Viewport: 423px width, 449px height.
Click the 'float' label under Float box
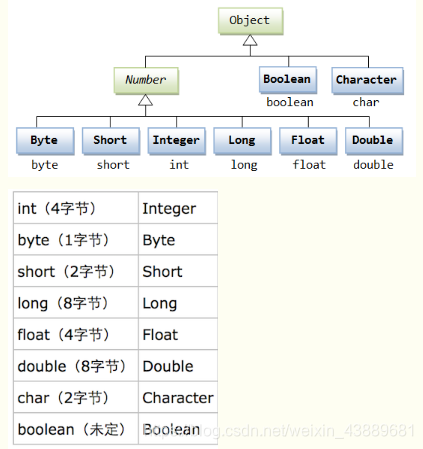pyautogui.click(x=309, y=165)
